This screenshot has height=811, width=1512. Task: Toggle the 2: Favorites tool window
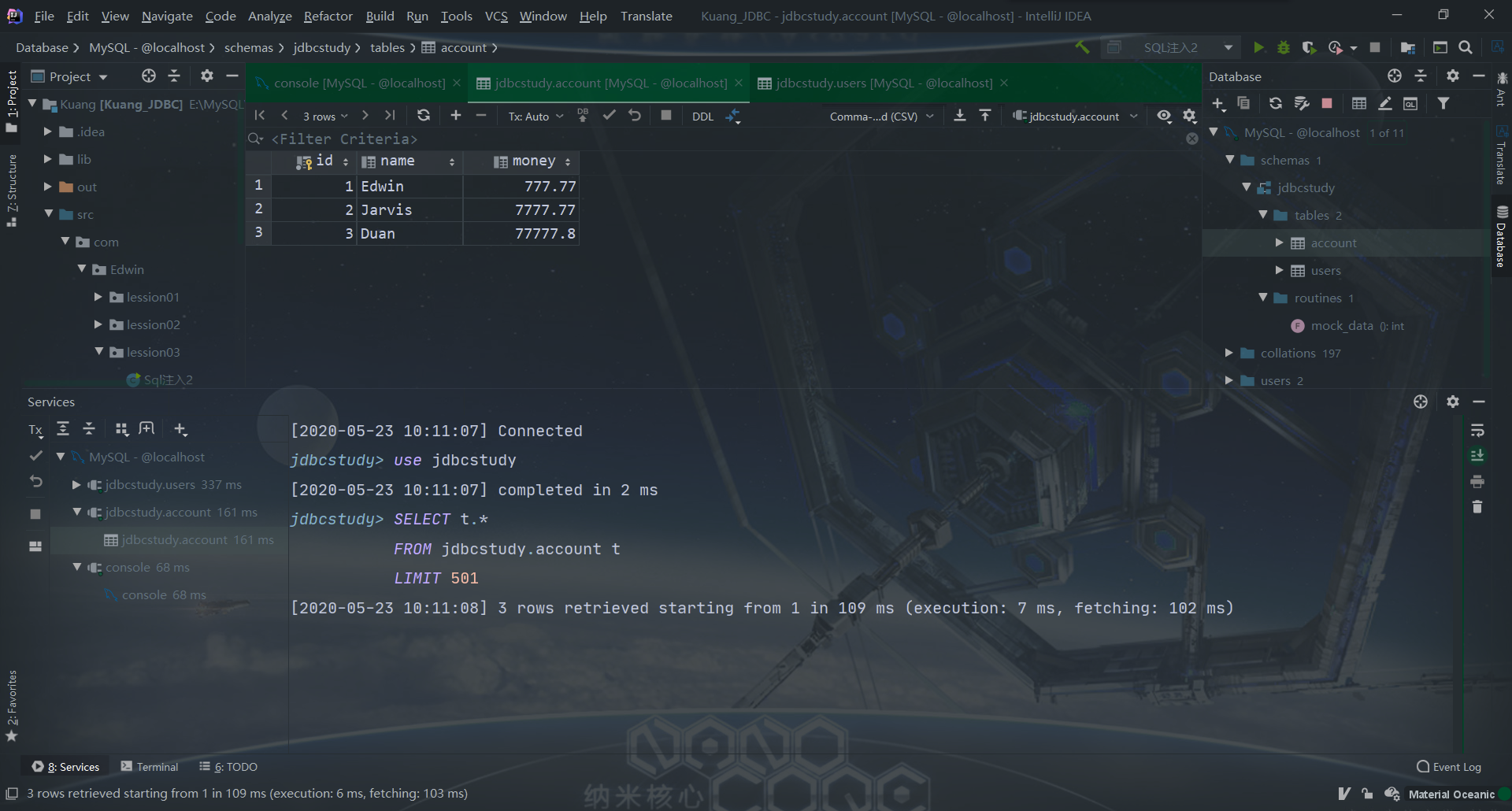12,705
